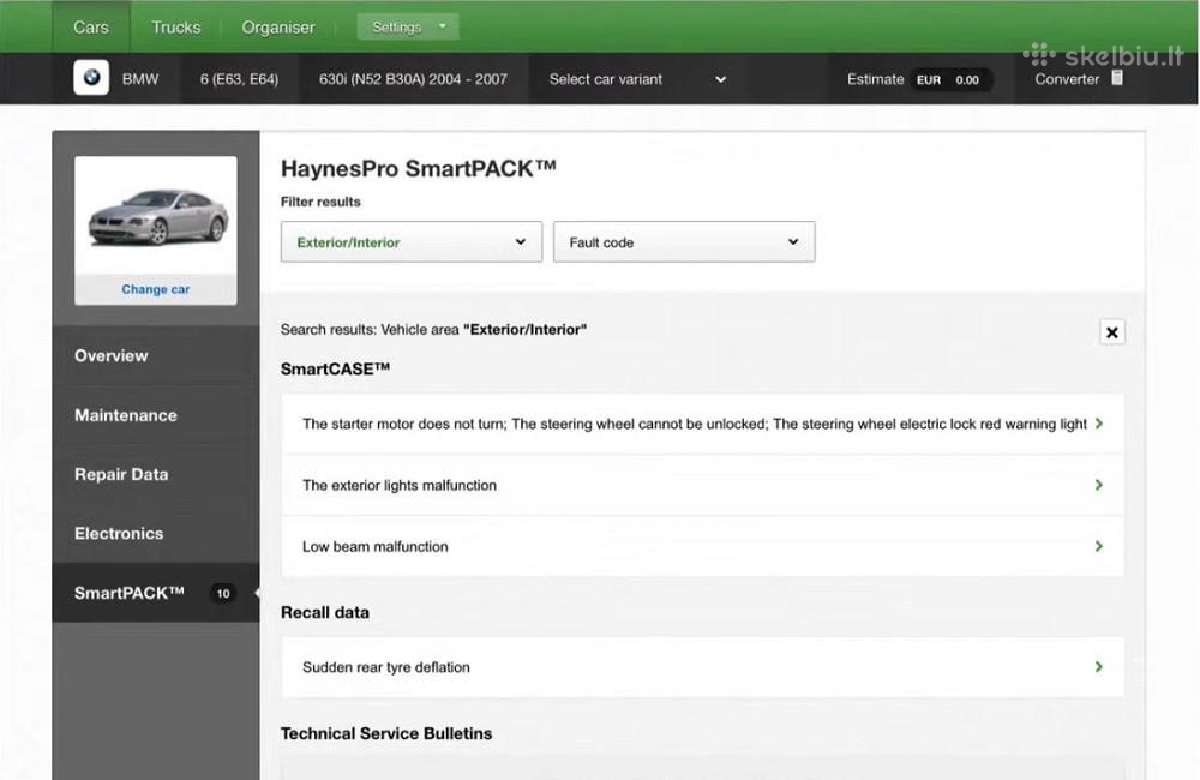Image resolution: width=1200 pixels, height=780 pixels.
Task: Open the starter motor does not turn case arrow
Action: tap(1099, 424)
